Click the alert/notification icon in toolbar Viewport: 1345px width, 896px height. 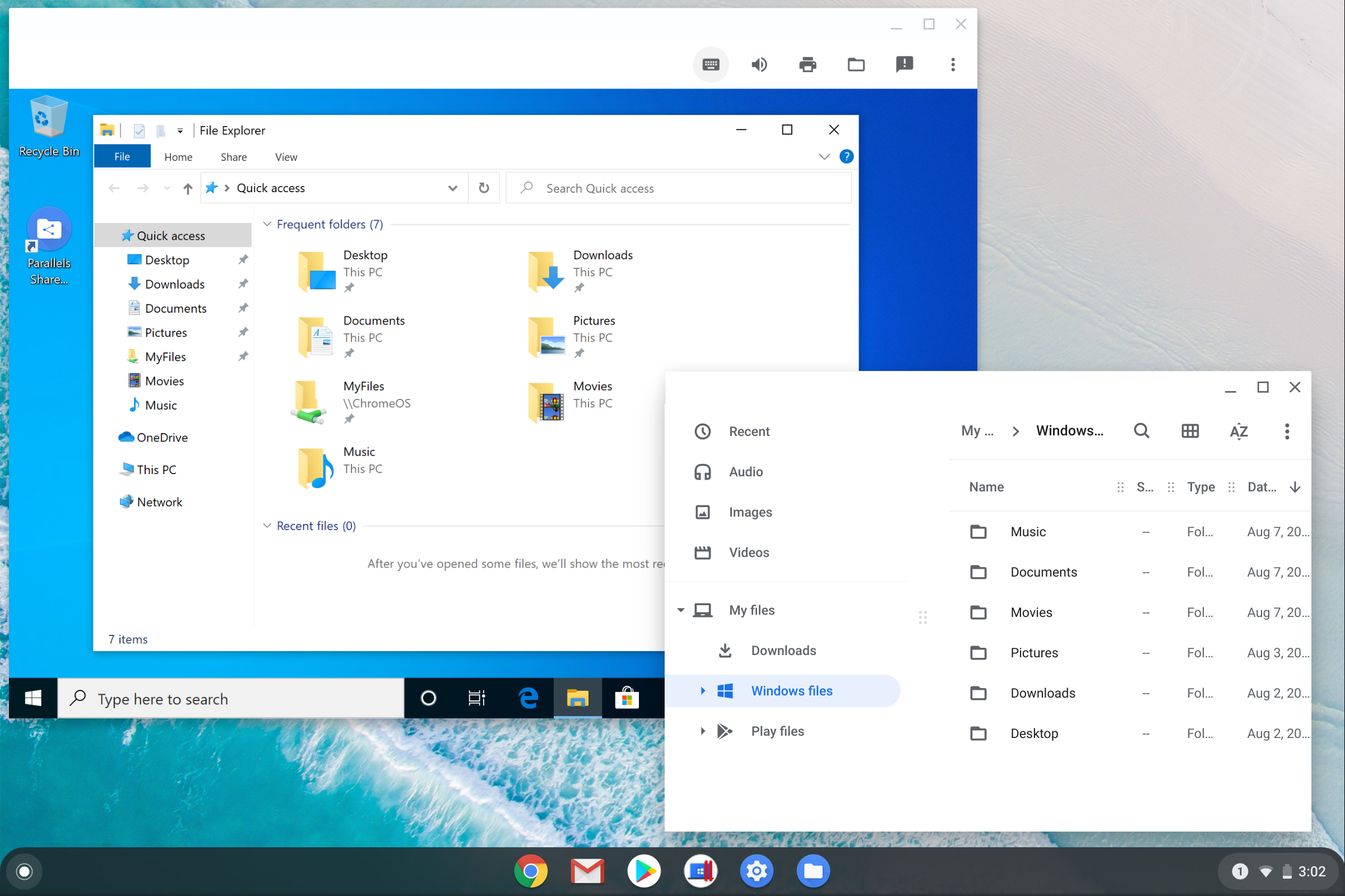pos(905,64)
